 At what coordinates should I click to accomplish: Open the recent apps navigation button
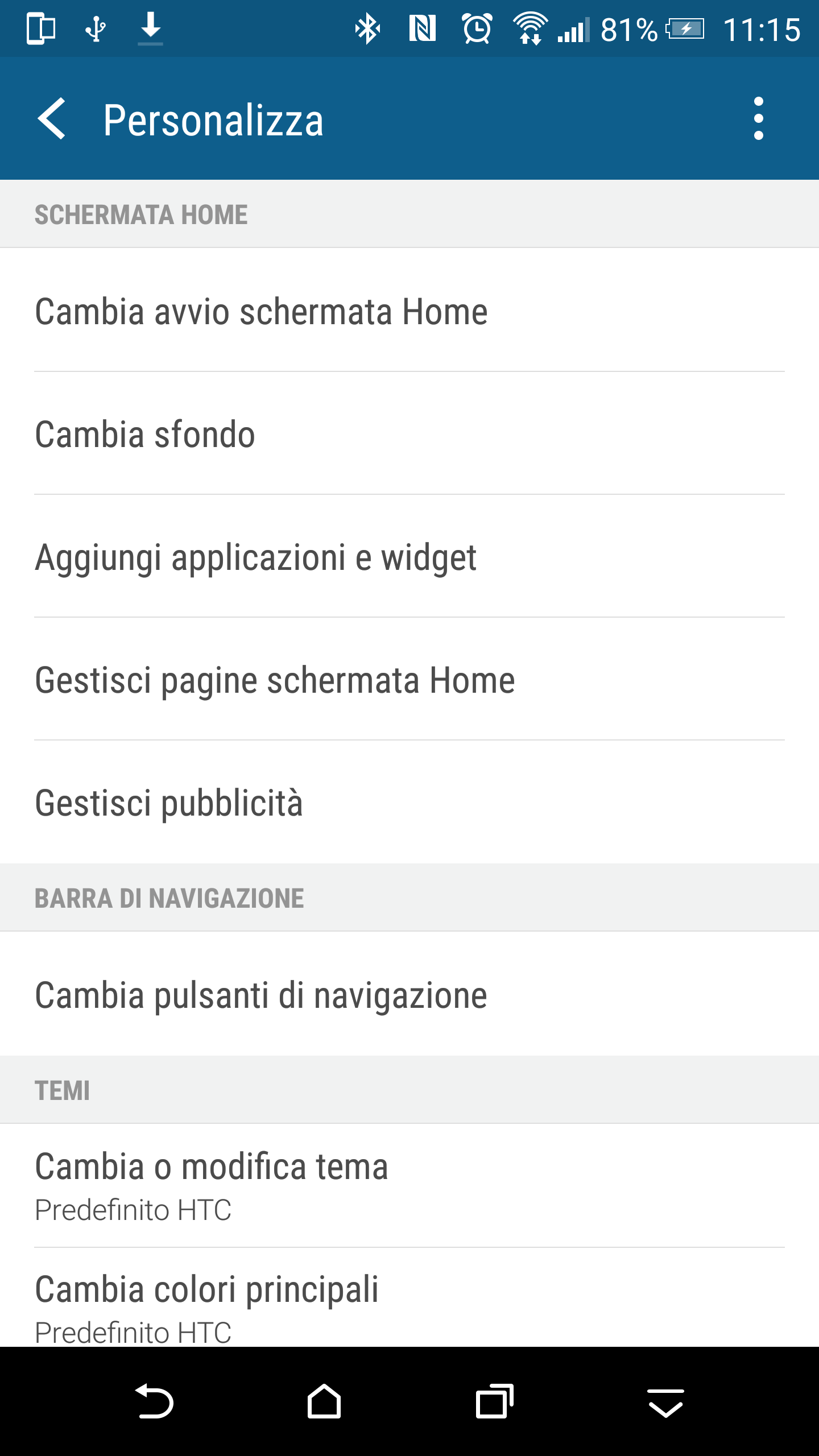tap(494, 1401)
